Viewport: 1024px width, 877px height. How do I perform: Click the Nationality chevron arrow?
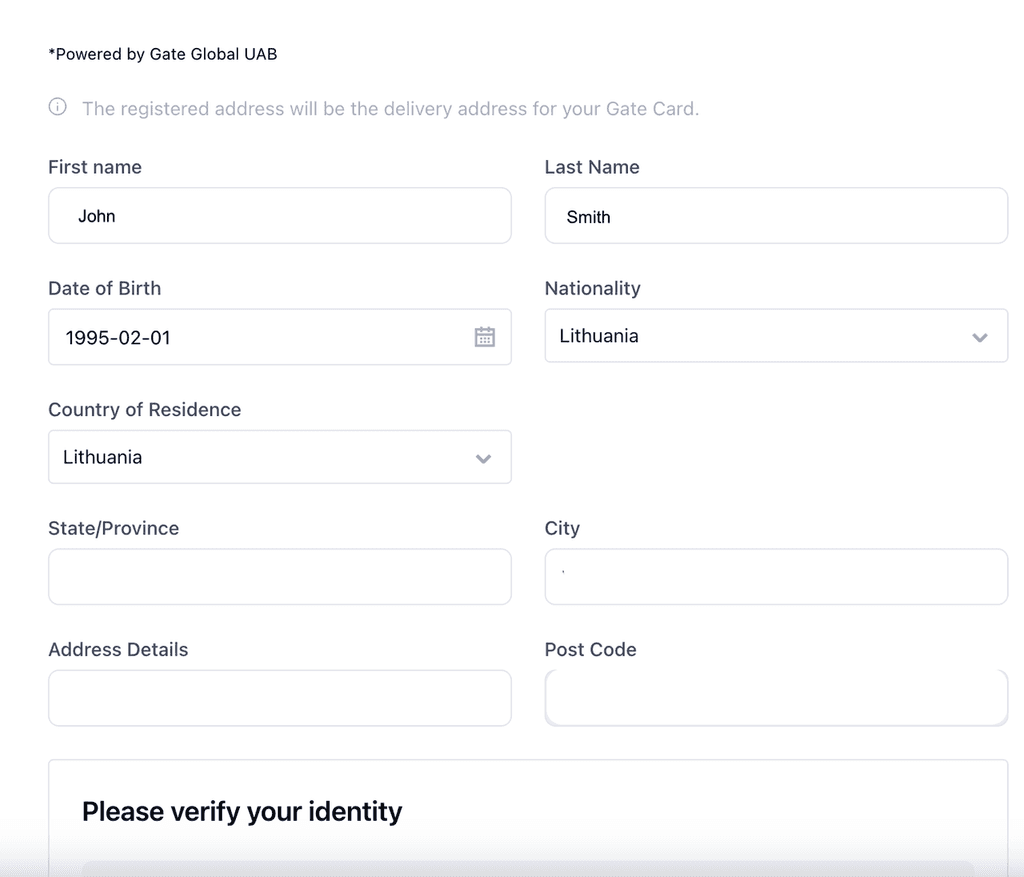pos(980,337)
